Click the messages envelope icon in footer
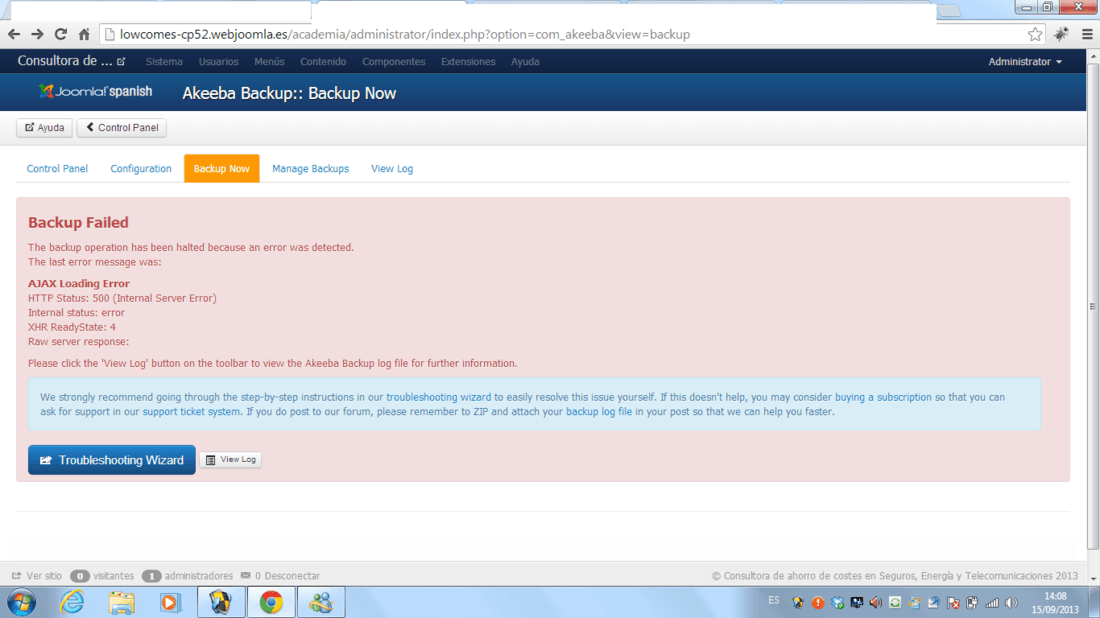Viewport: 1100px width, 618px height. tap(246, 575)
